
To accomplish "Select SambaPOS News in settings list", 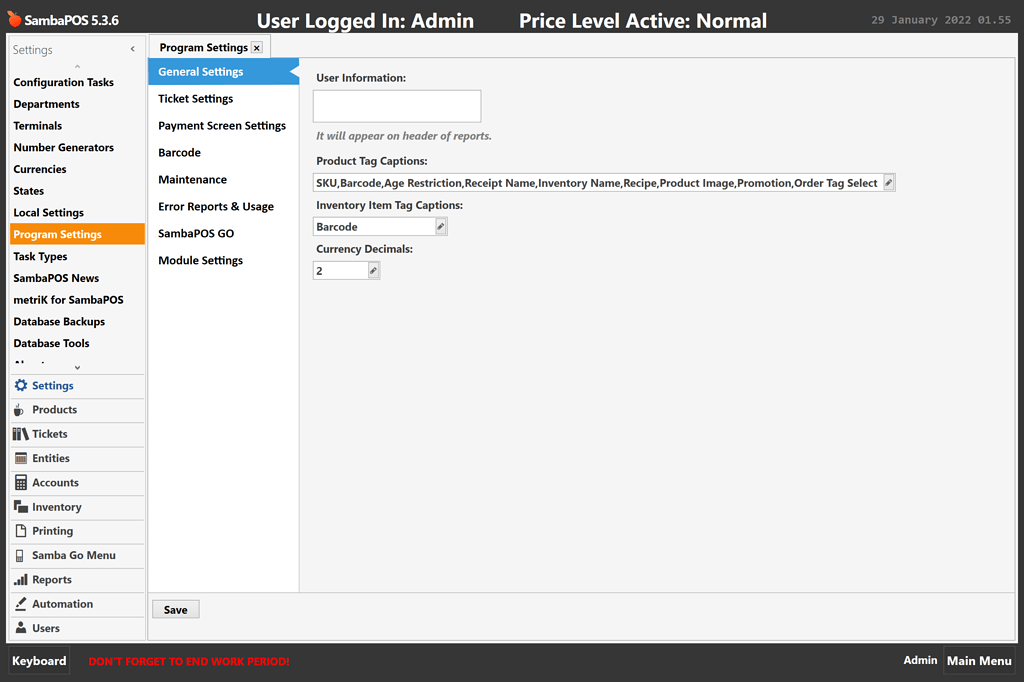I will [78, 278].
